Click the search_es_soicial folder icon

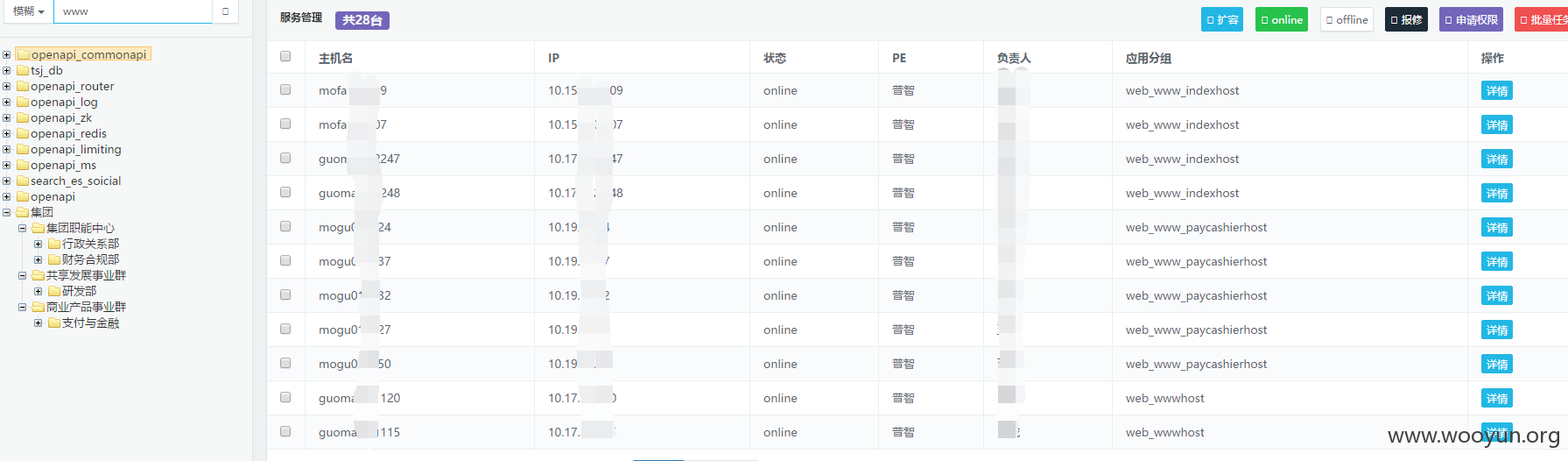23,181
